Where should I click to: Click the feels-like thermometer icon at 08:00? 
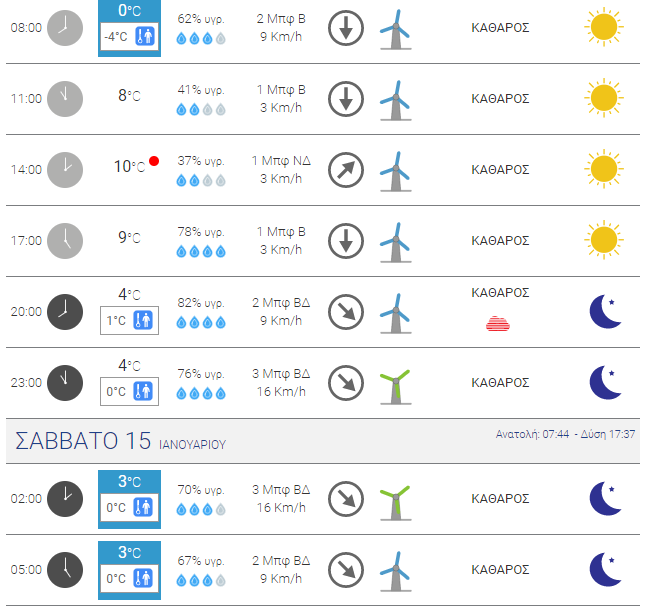pyautogui.click(x=145, y=36)
